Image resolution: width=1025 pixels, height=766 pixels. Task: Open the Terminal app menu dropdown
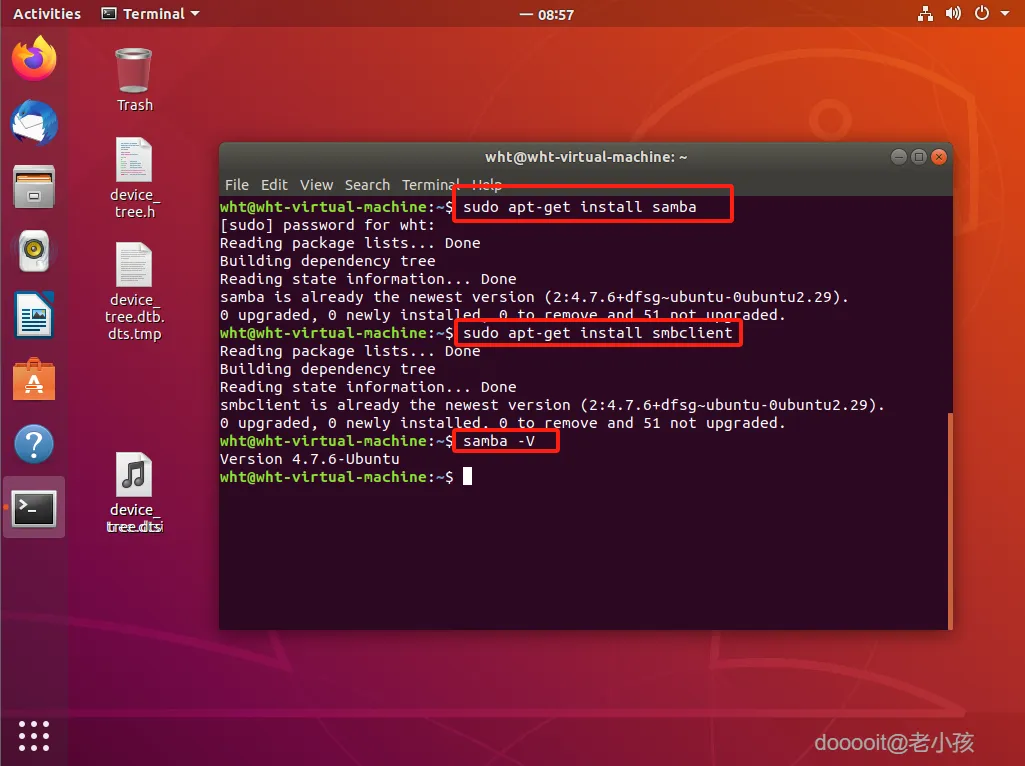point(151,14)
